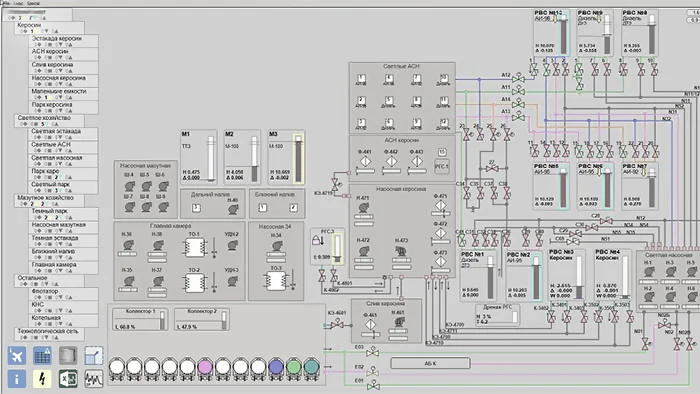Open tank panel РВС №3 Керосин
Viewport: 700px width, 394px height.
click(x=567, y=274)
